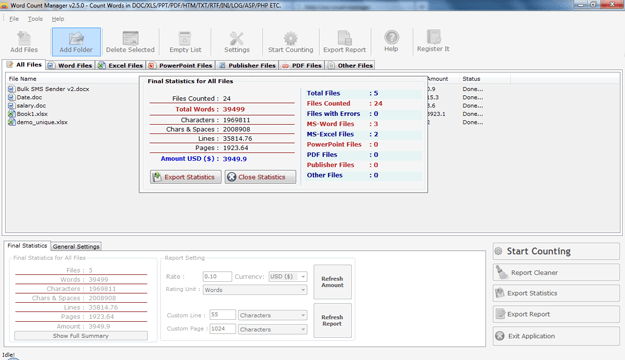Screen dimensions: 625x360
Task: Click the Register It toolbar icon
Action: point(433,41)
